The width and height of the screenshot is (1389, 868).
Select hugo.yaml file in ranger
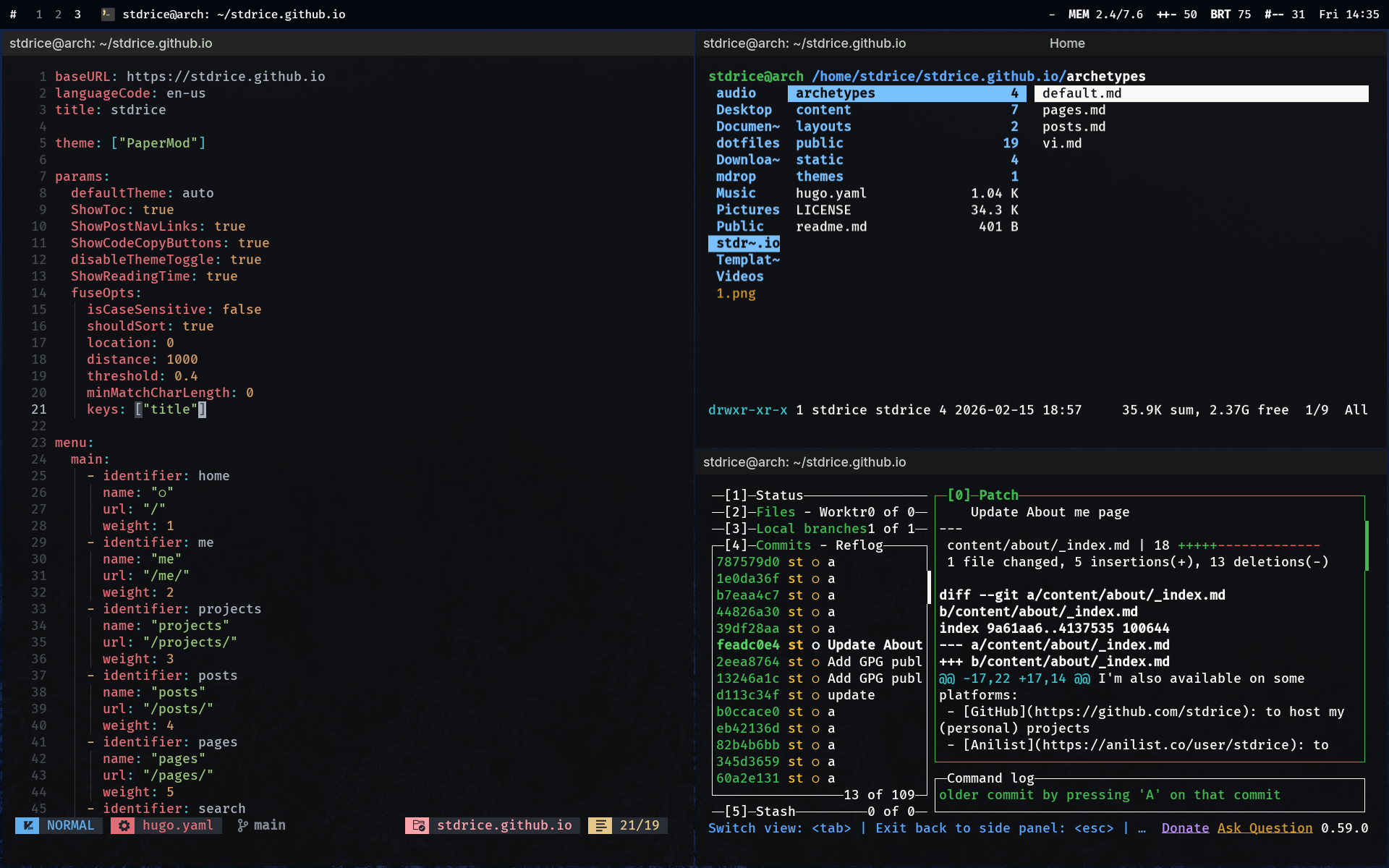907,193
